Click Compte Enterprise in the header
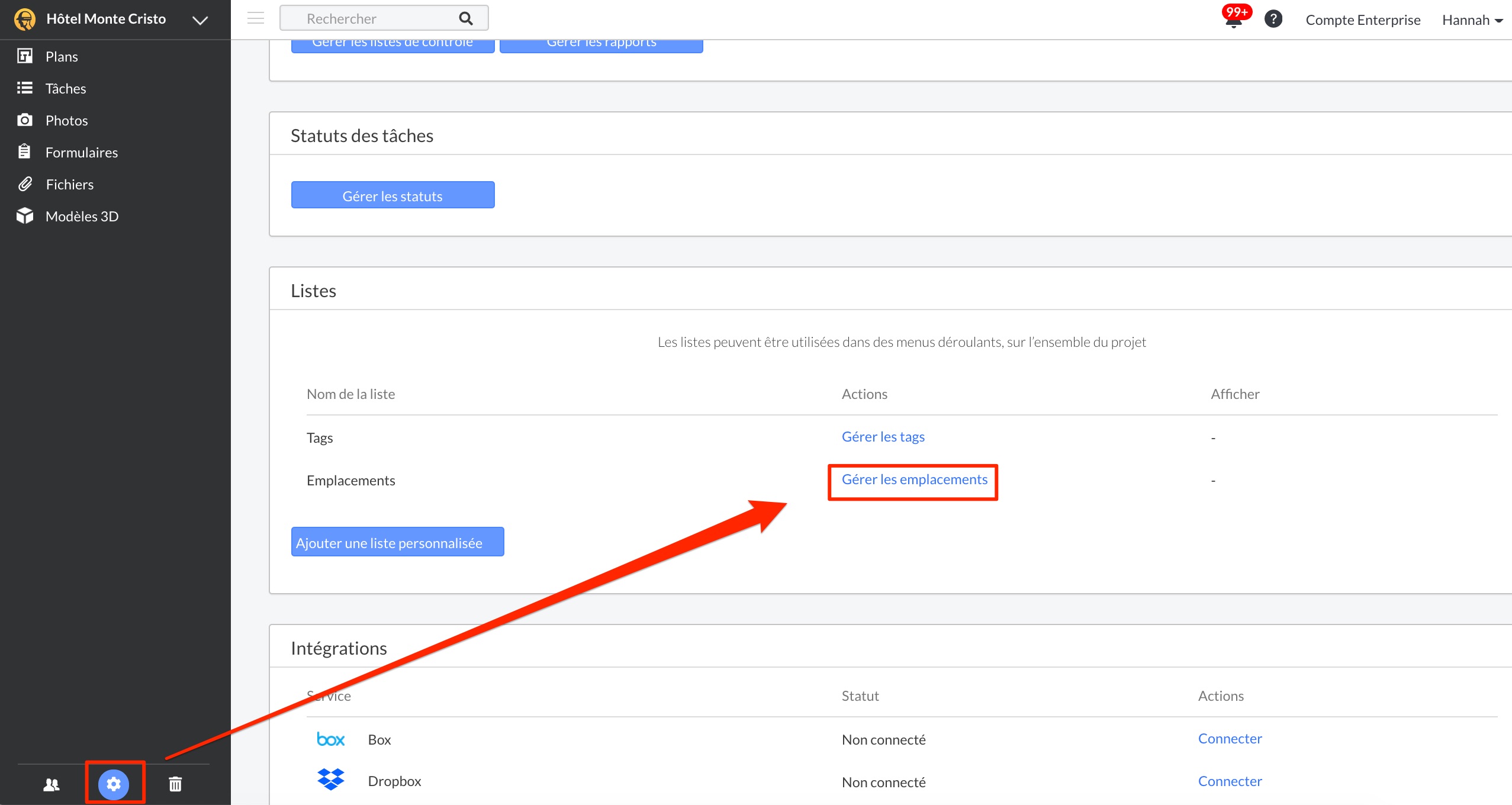This screenshot has height=805, width=1512. (1363, 20)
